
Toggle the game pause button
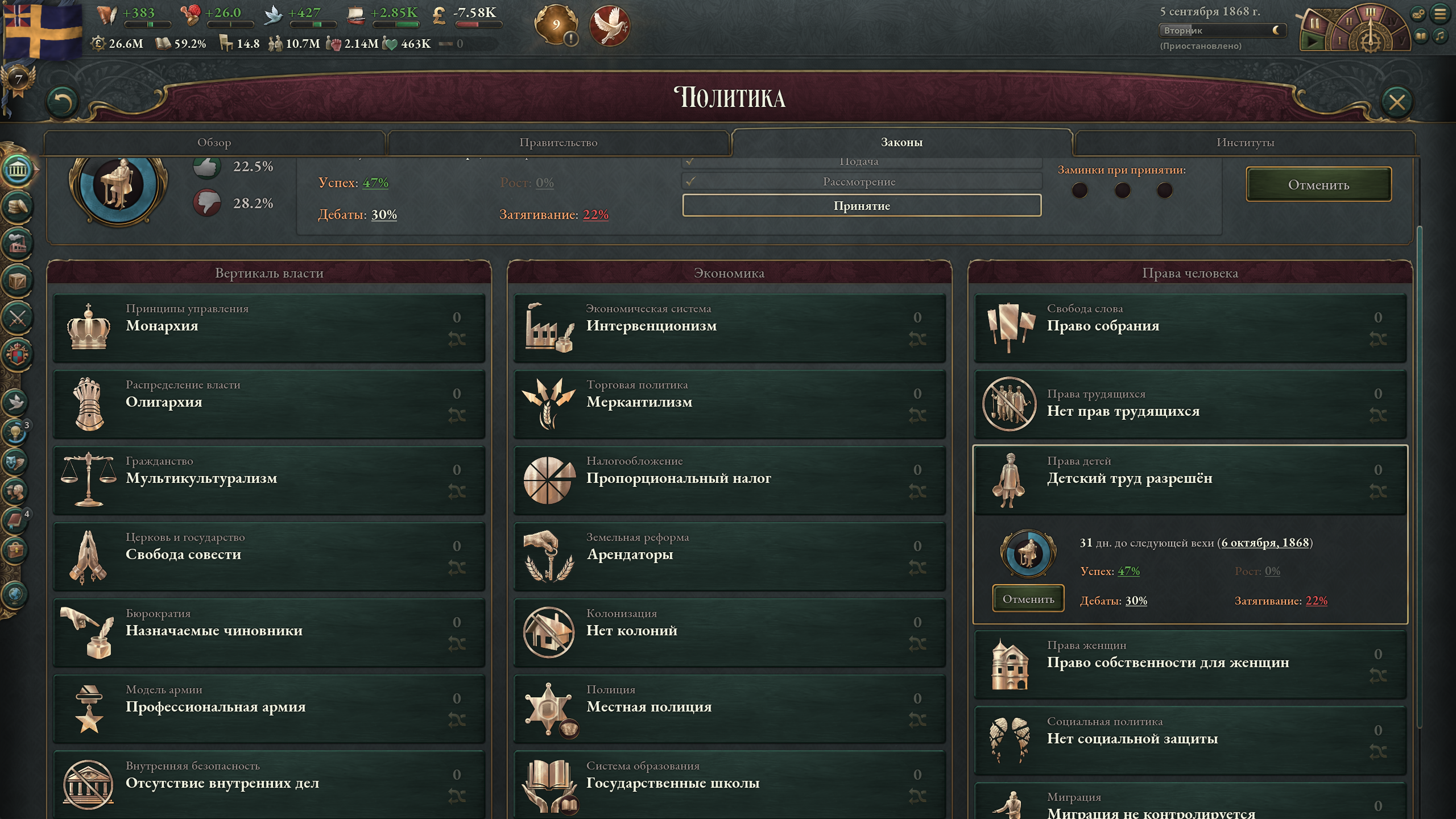click(x=1314, y=24)
